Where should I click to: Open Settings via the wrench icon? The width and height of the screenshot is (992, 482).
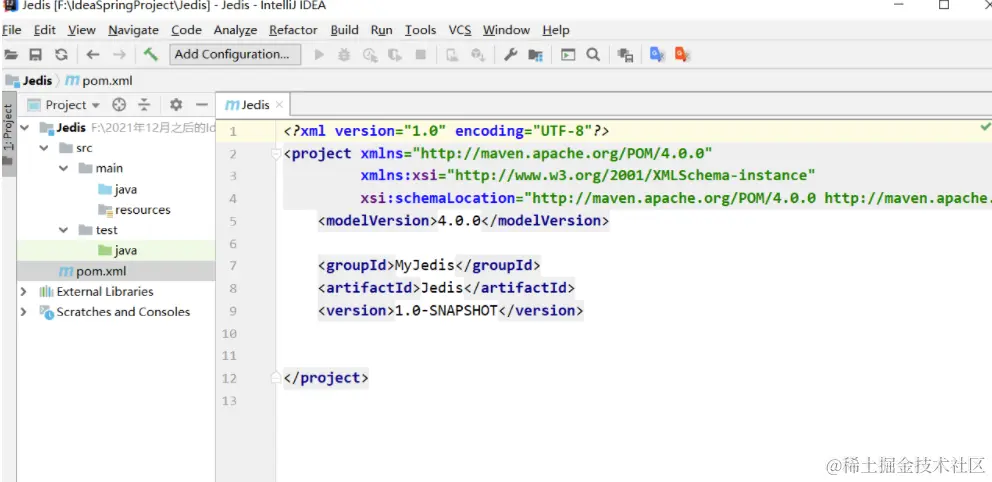click(x=510, y=55)
